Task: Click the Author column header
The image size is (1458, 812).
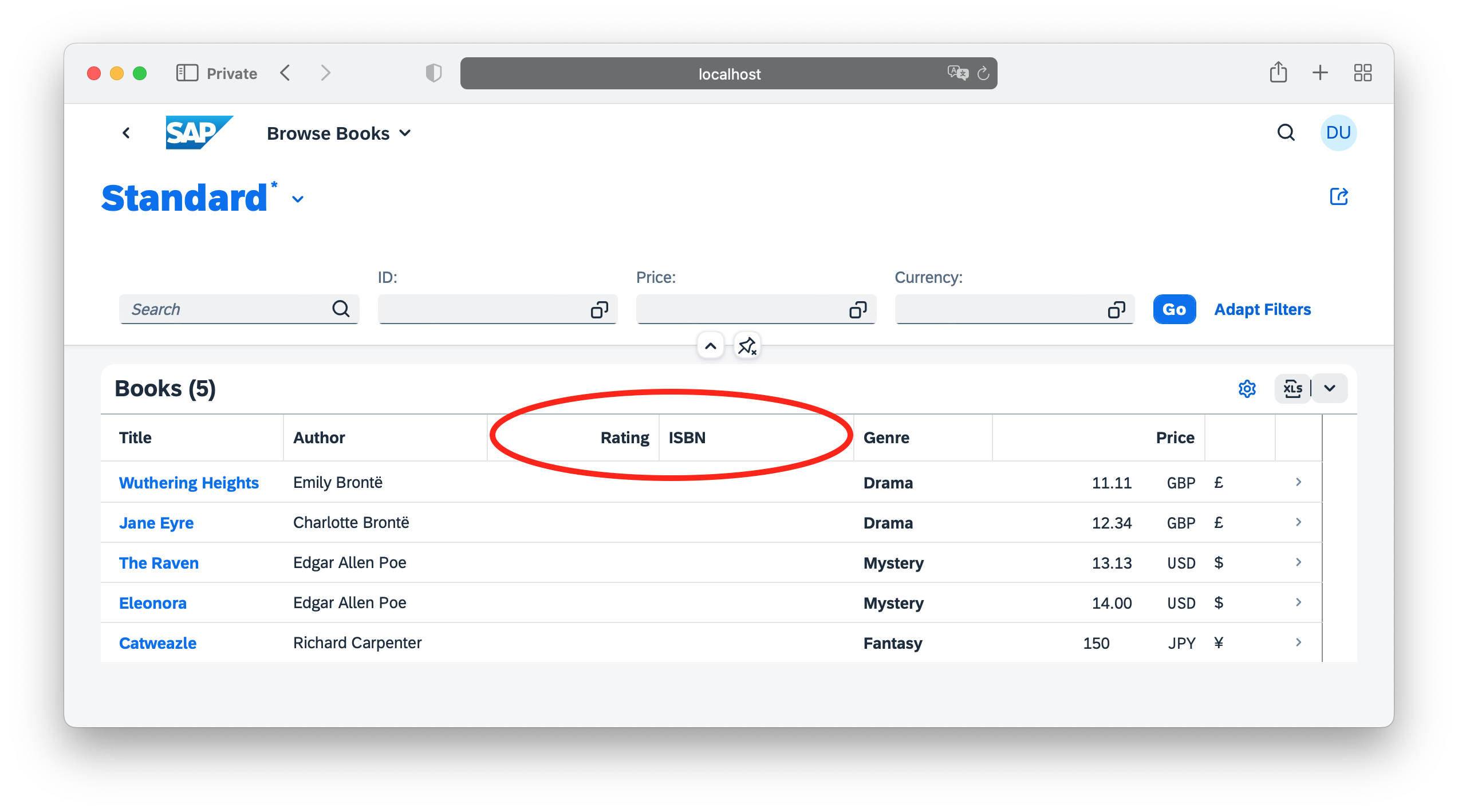Action: coord(385,437)
